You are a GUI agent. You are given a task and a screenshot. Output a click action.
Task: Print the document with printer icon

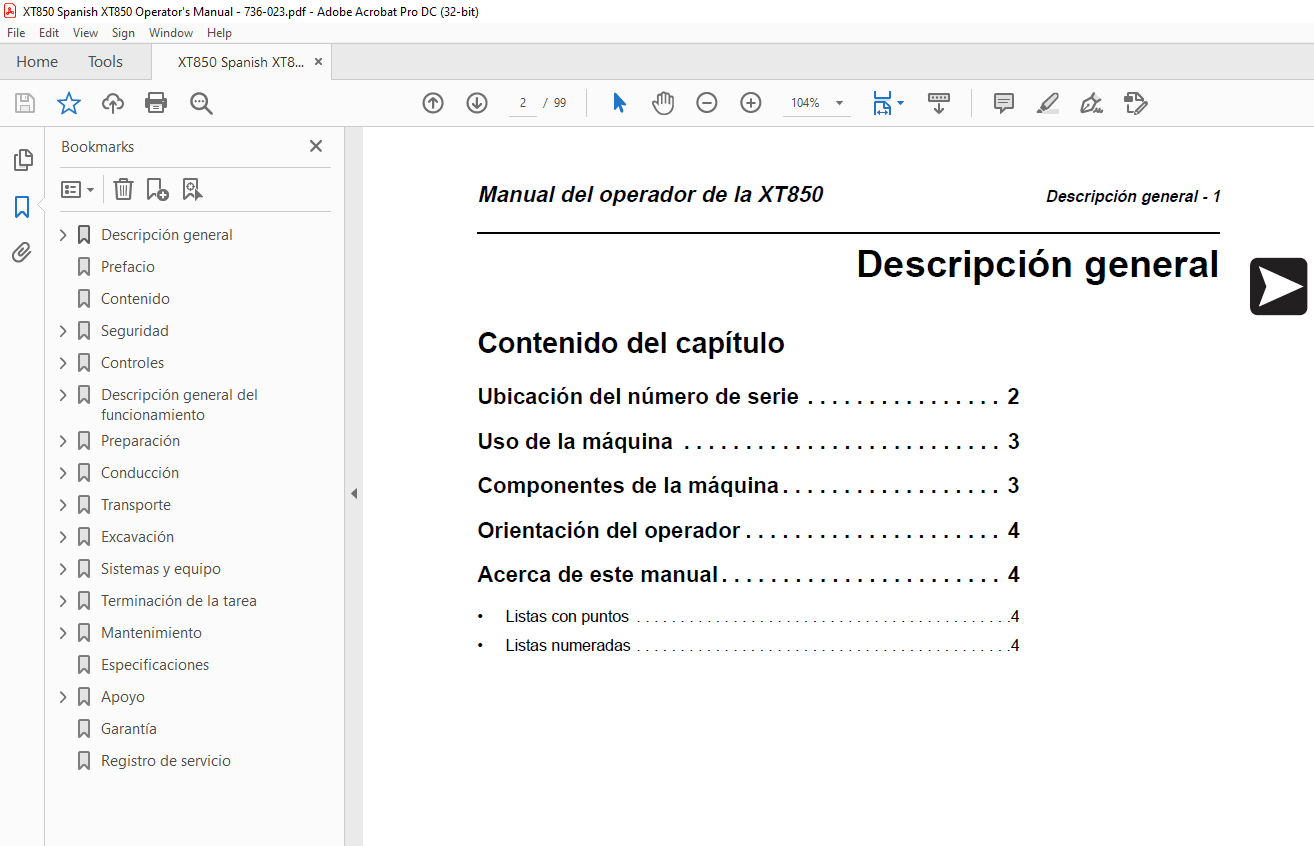(x=156, y=103)
